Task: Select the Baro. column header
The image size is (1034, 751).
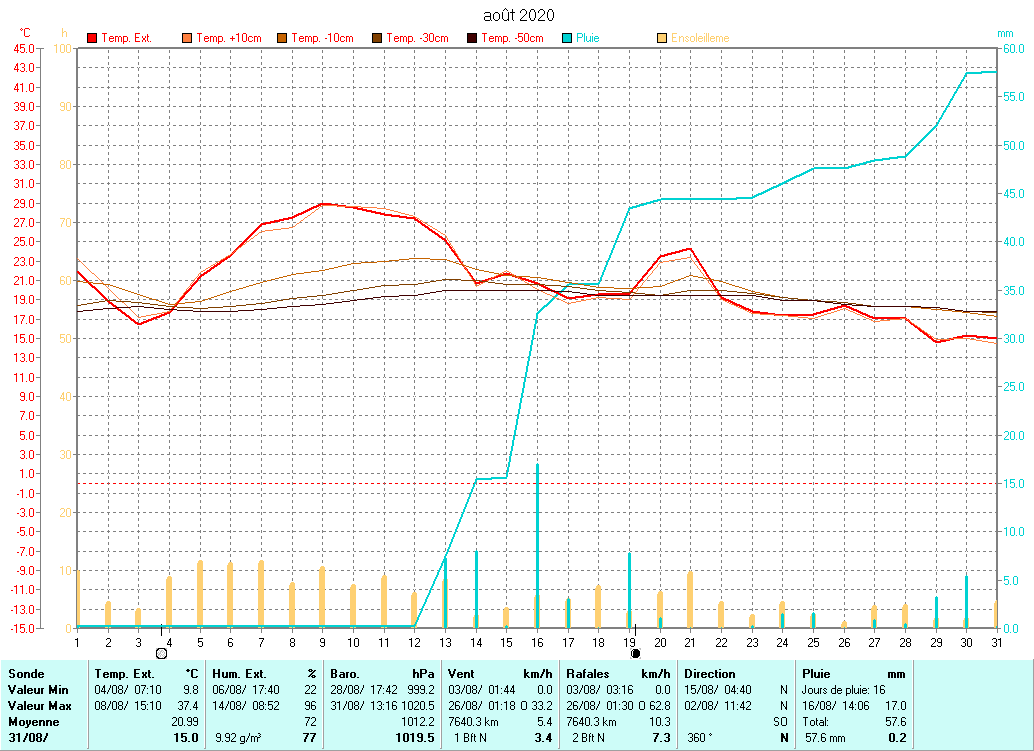Action: click(x=346, y=674)
